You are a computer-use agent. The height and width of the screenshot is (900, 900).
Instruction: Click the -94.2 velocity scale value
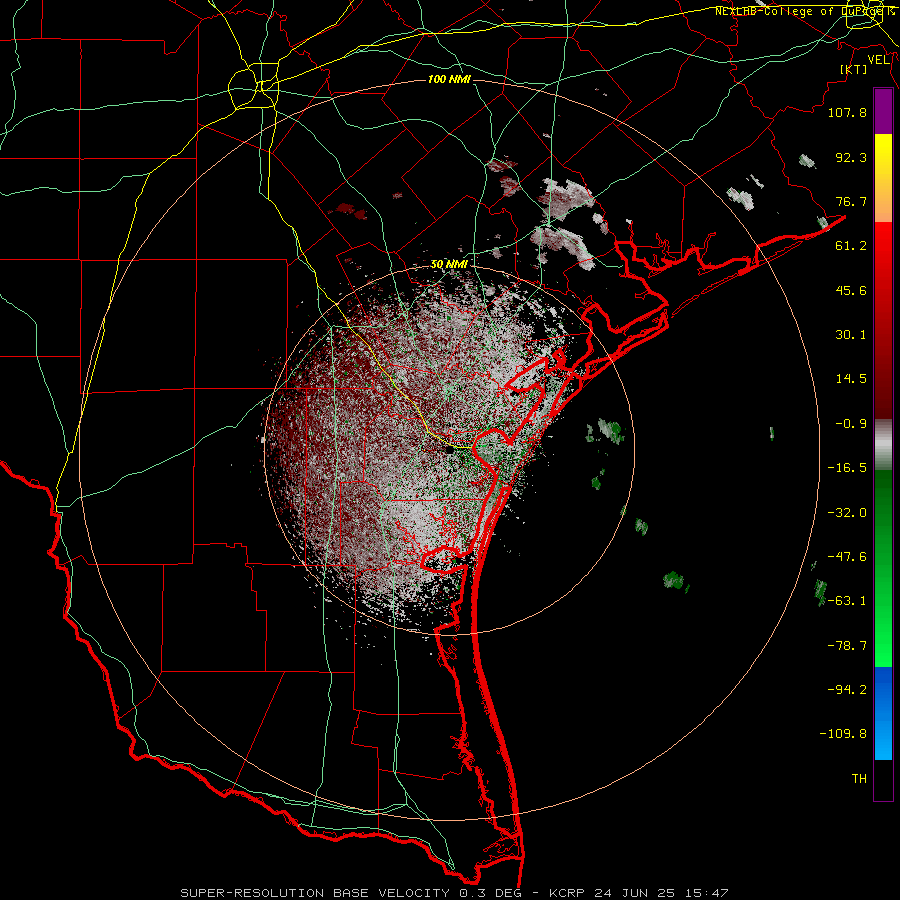pyautogui.click(x=847, y=690)
